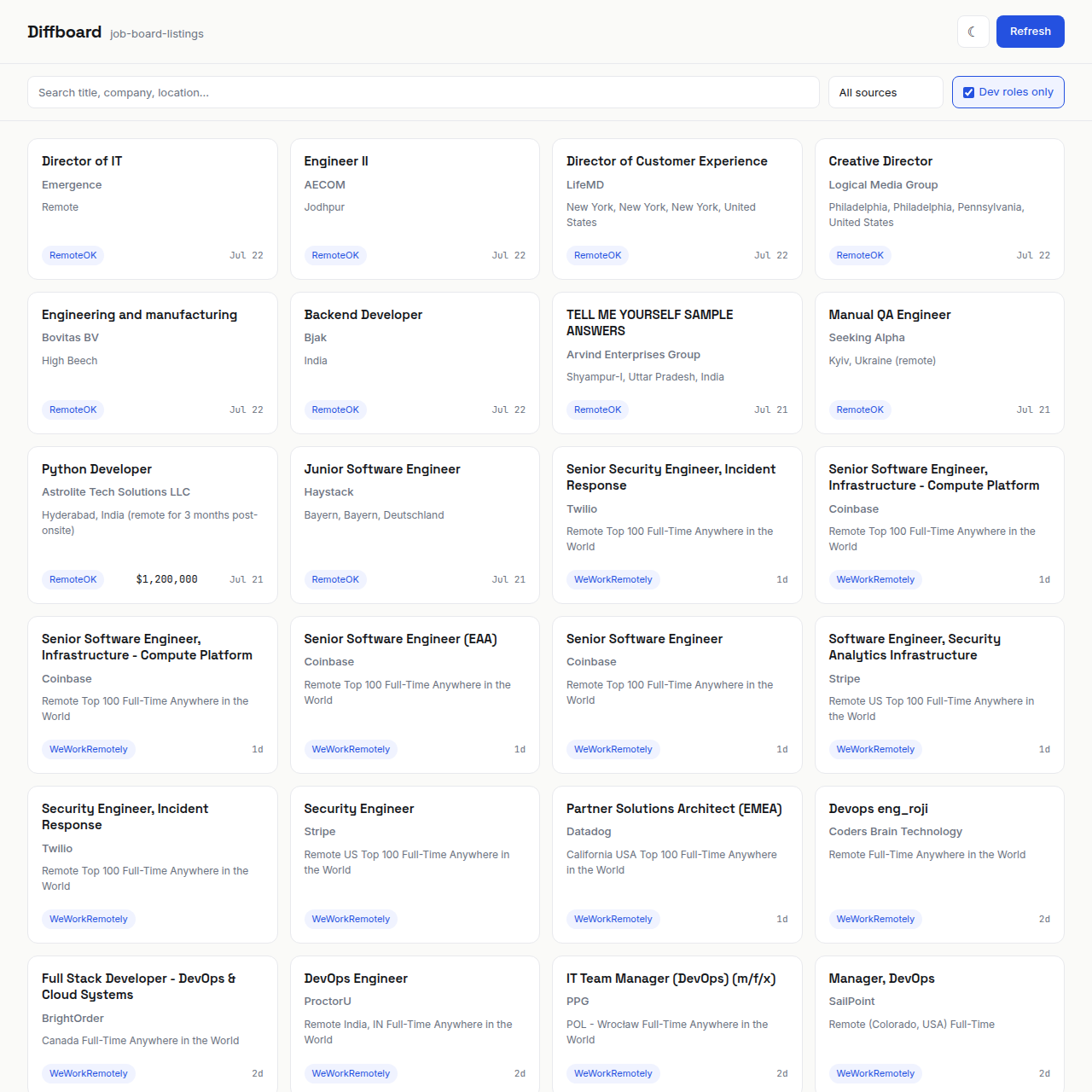
Task: Click RemoteOK tag on Creative Director card
Action: tap(860, 255)
